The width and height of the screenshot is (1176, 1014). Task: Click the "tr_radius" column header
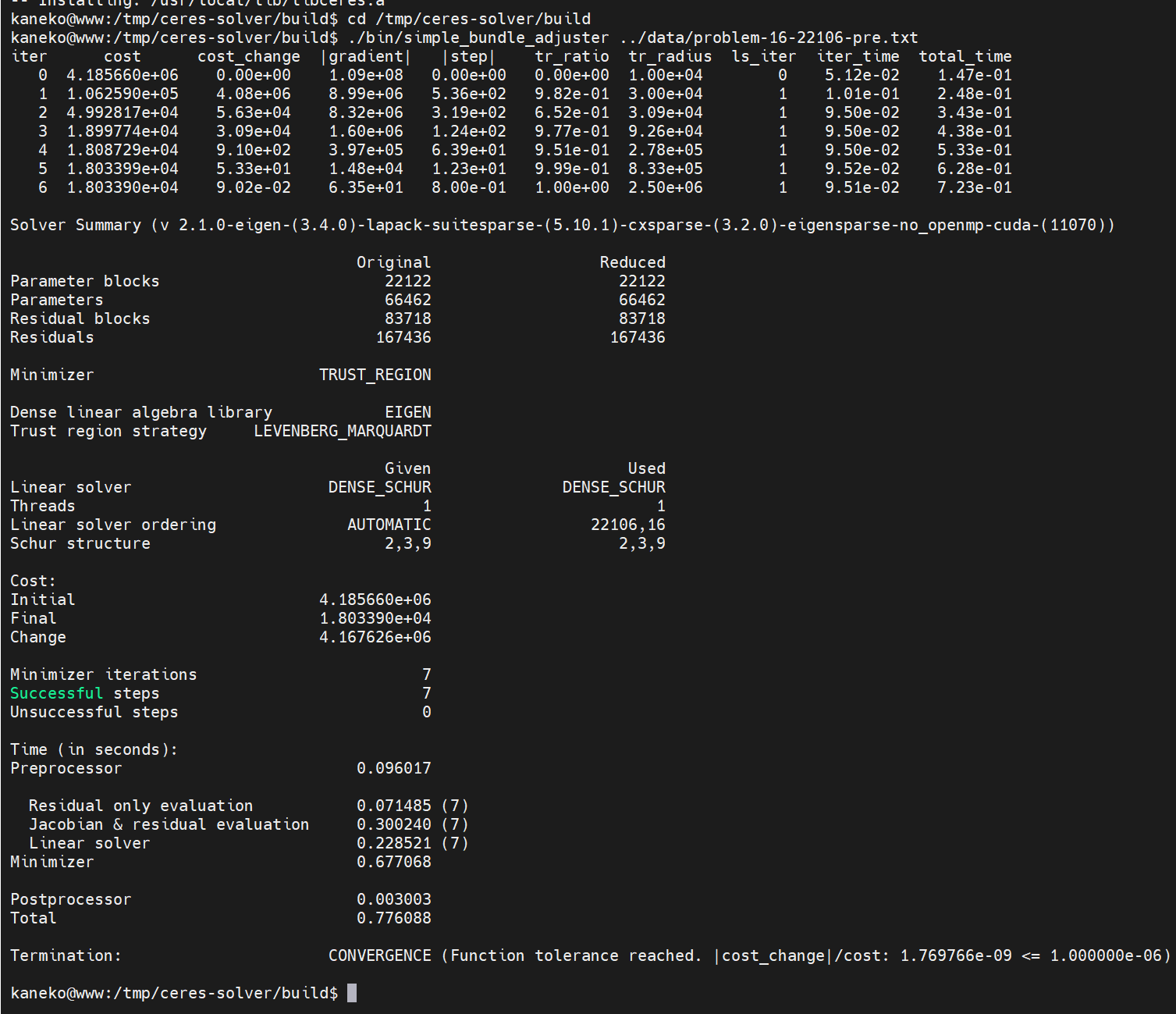[x=670, y=56]
